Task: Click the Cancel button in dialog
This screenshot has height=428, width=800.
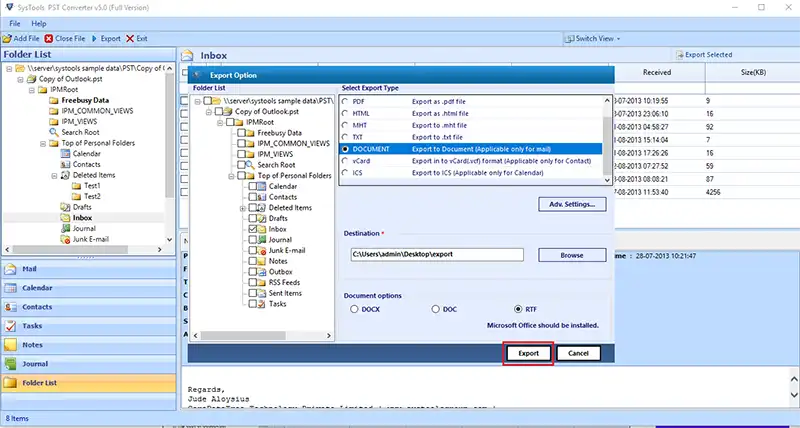Action: point(578,353)
